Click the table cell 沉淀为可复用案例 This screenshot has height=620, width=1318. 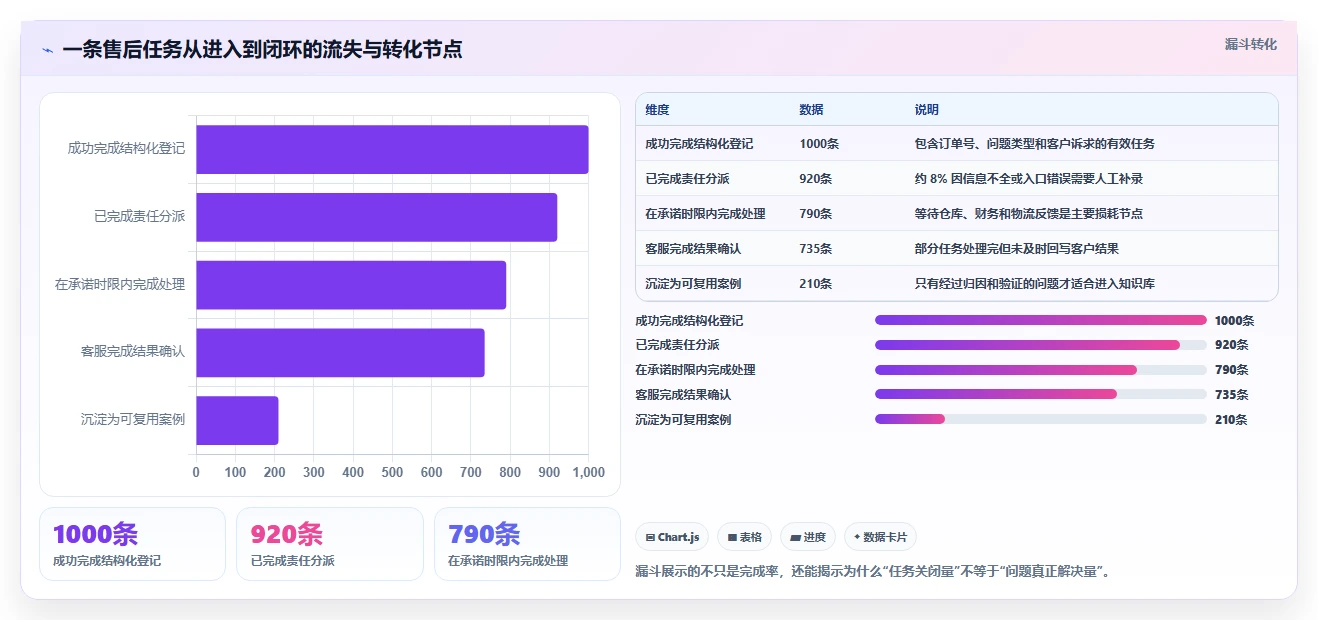(x=693, y=284)
